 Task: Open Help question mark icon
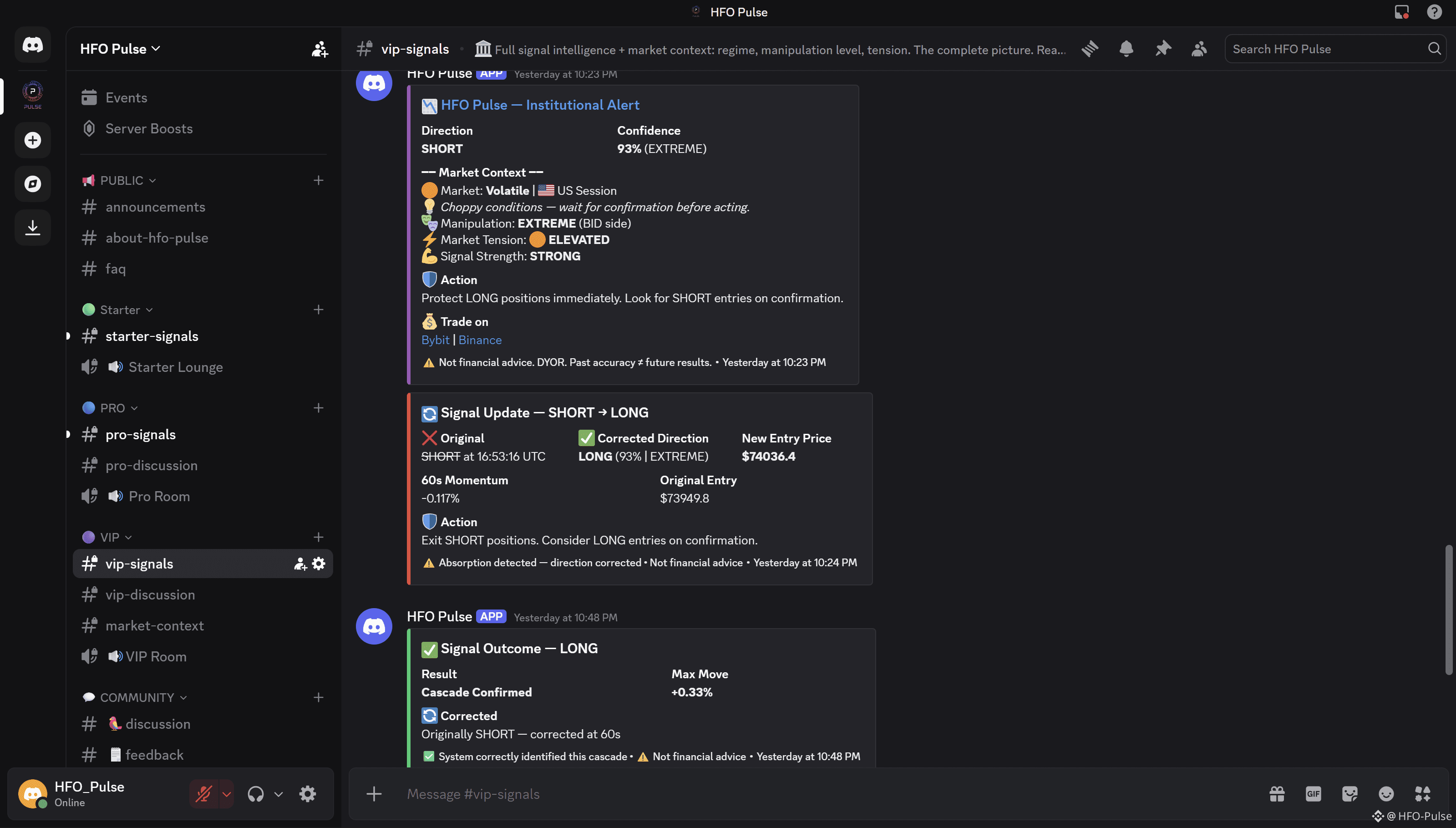tap(1435, 12)
